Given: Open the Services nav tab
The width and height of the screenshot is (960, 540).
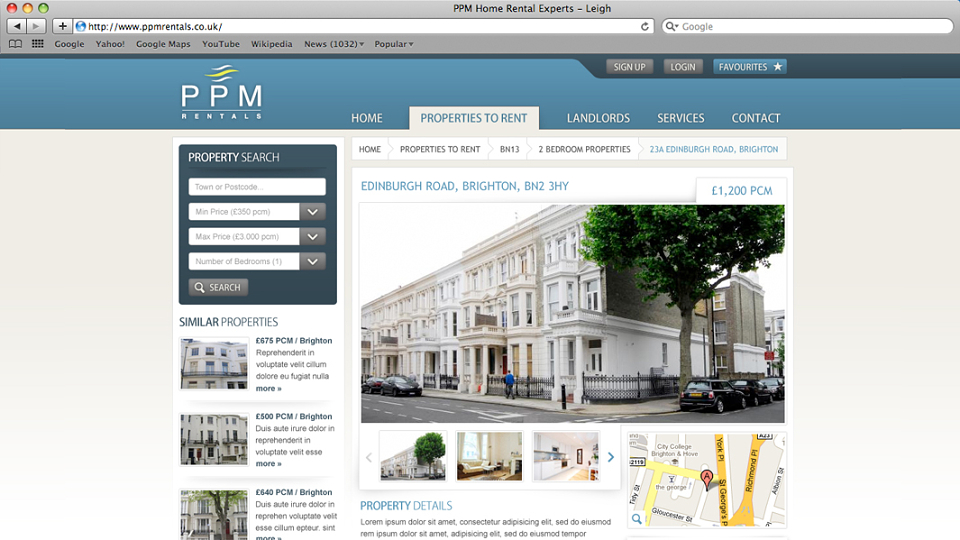Looking at the screenshot, I should coord(681,118).
